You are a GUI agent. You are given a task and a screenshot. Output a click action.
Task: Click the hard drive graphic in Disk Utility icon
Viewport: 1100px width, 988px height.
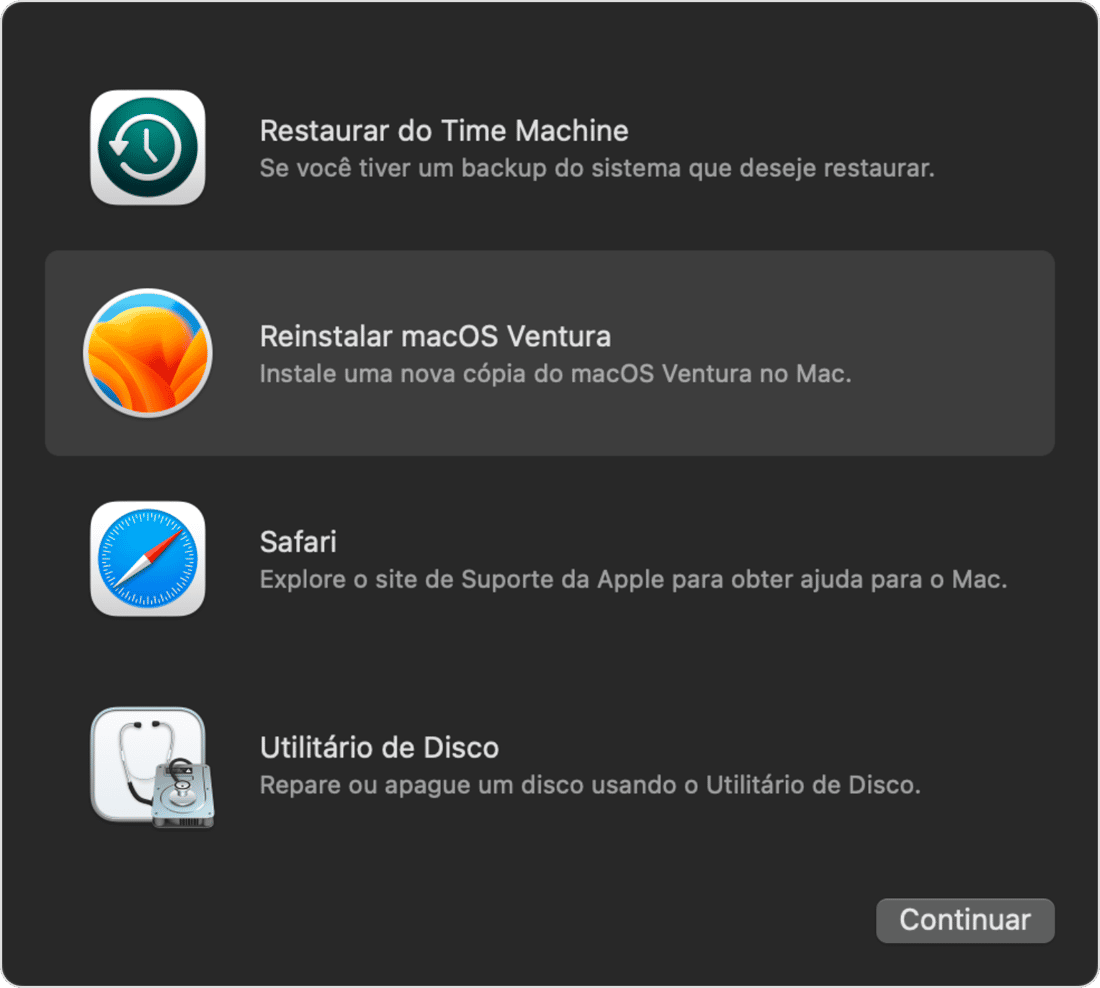pos(183,794)
